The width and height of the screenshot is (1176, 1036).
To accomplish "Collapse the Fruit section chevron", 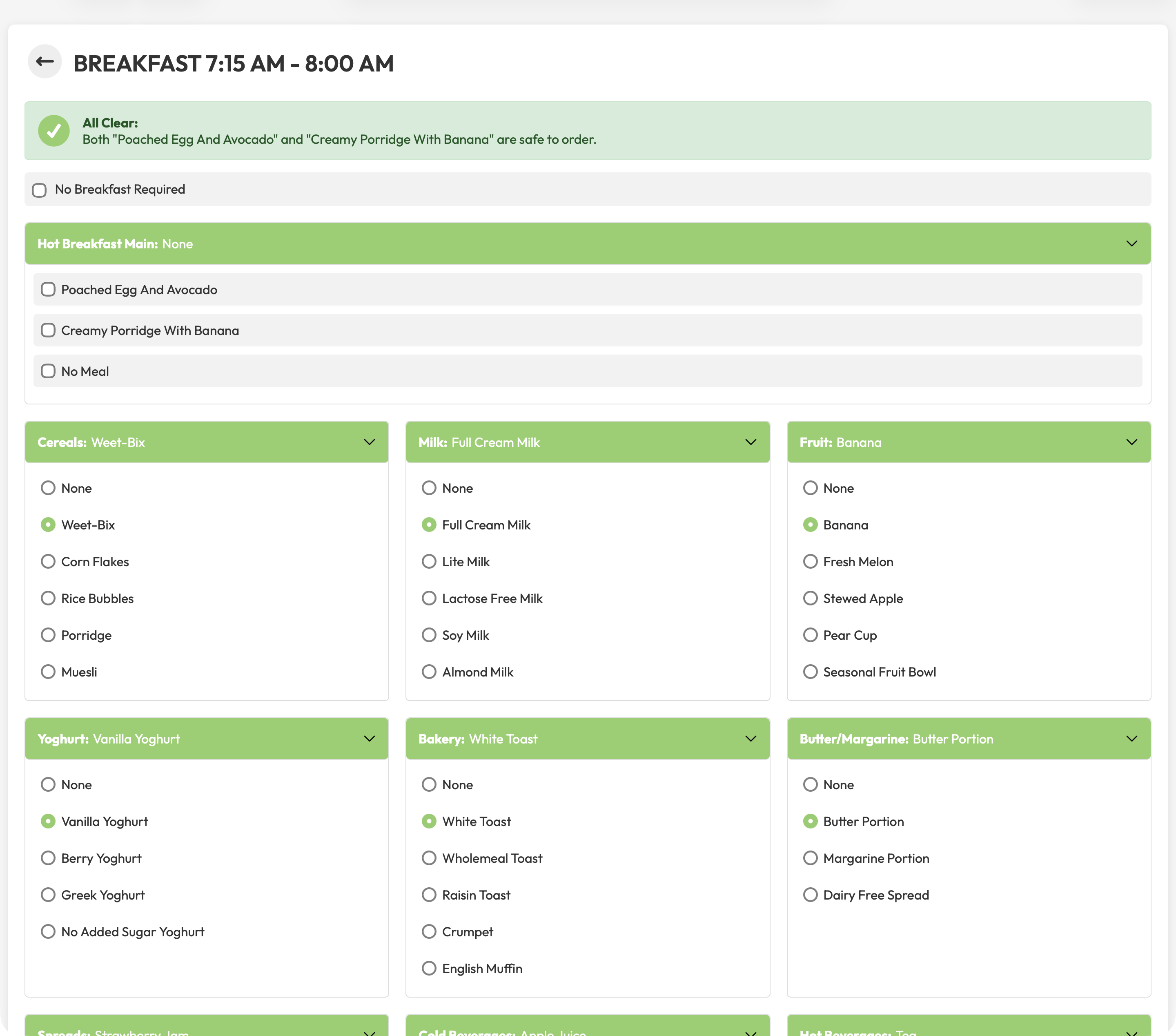I will coord(1131,442).
